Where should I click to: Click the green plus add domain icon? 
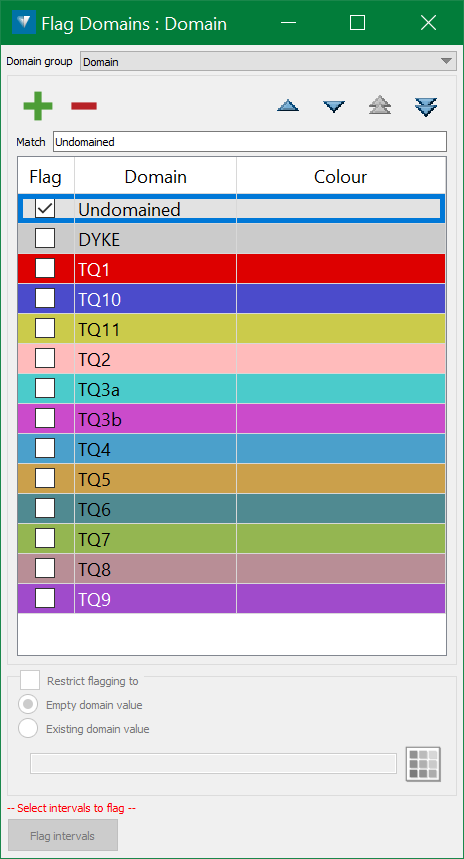coord(38,106)
